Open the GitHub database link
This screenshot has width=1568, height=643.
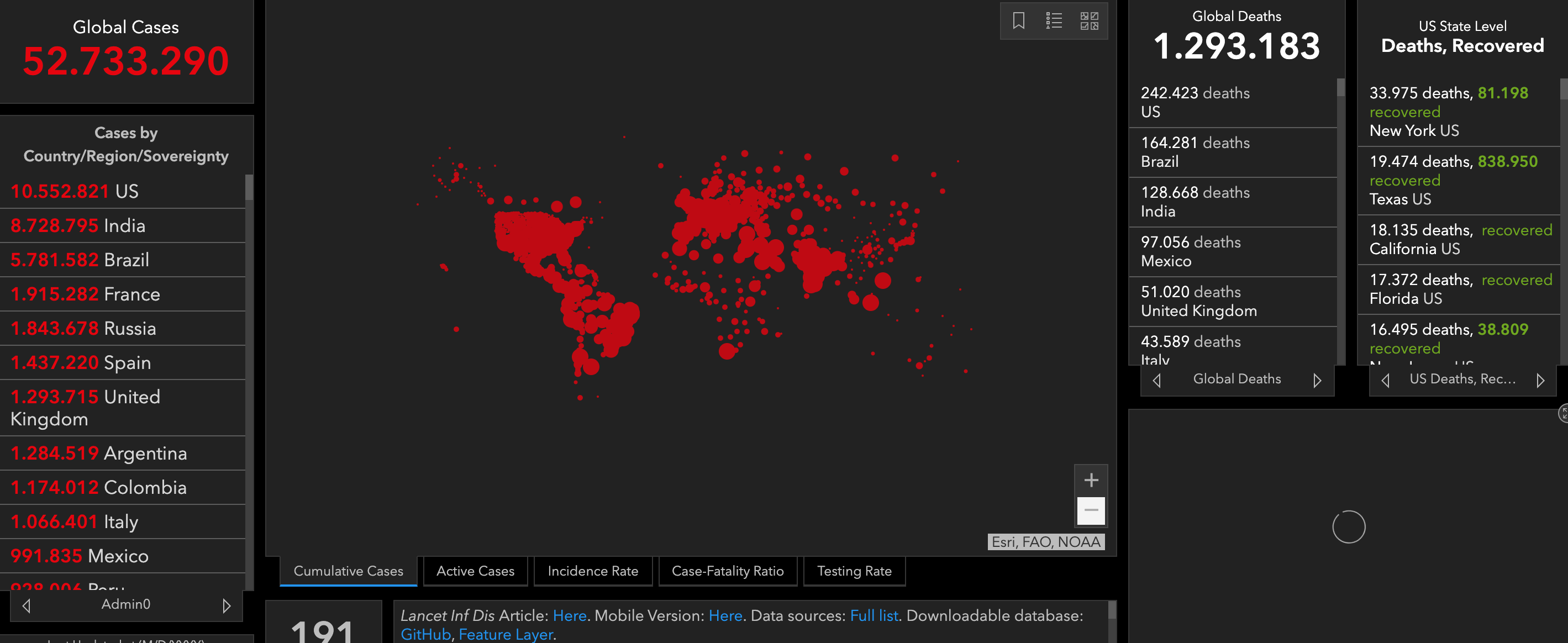tap(425, 634)
